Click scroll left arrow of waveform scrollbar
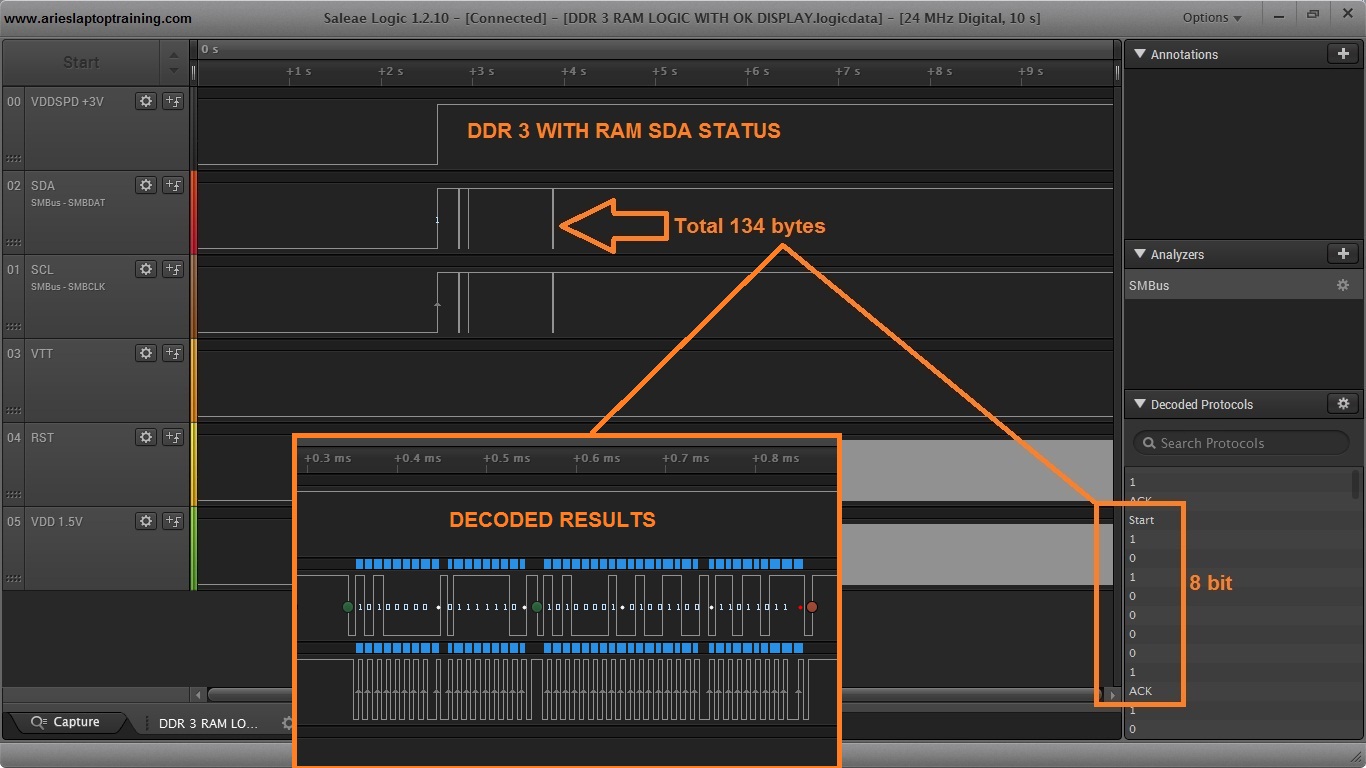The image size is (1366, 768). click(x=199, y=694)
